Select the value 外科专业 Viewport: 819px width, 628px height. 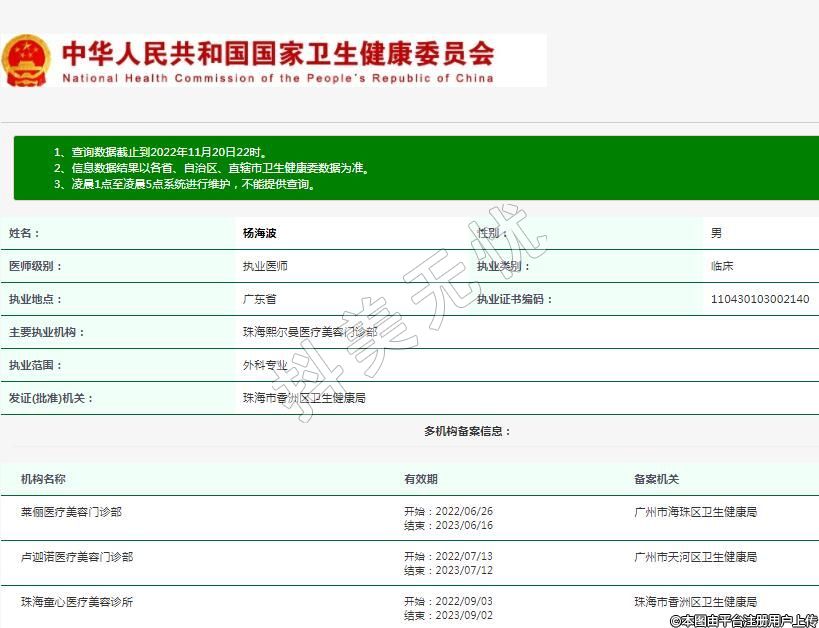pos(265,365)
